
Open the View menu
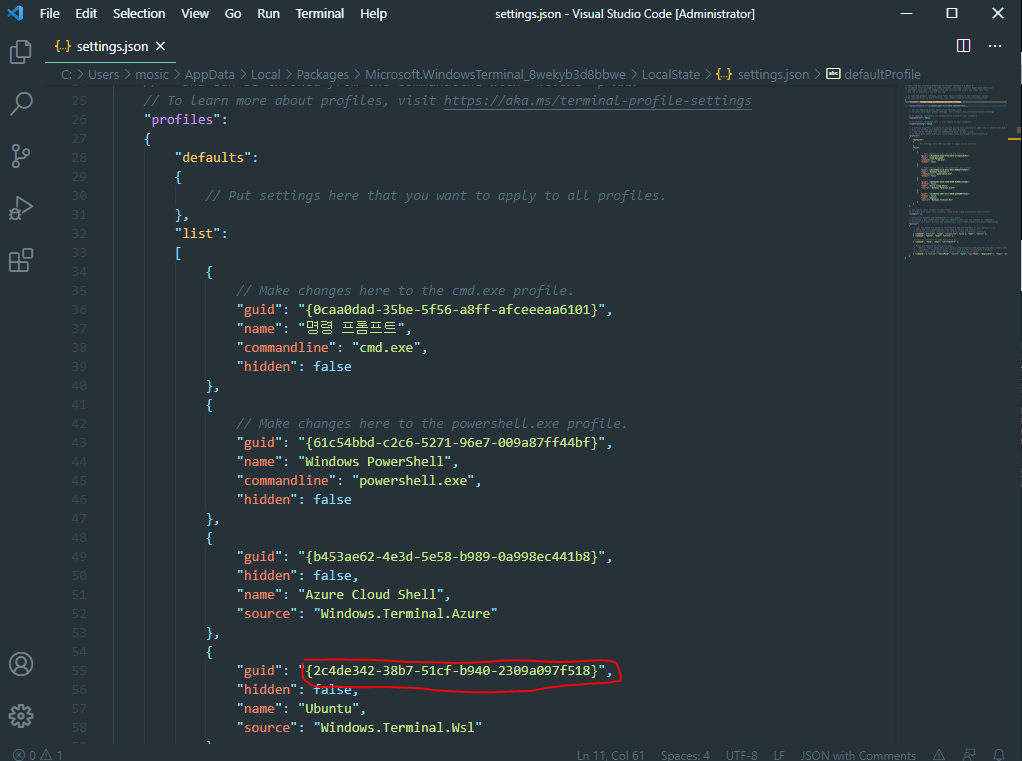point(195,14)
